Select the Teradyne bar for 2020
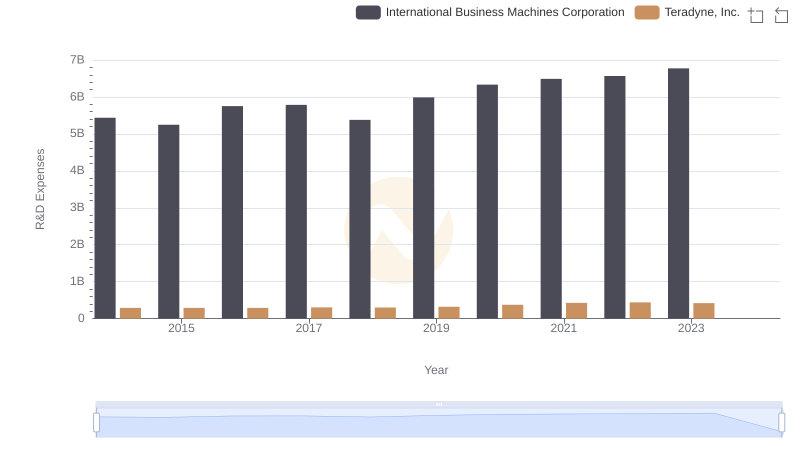The height and width of the screenshot is (461, 800). tap(513, 312)
